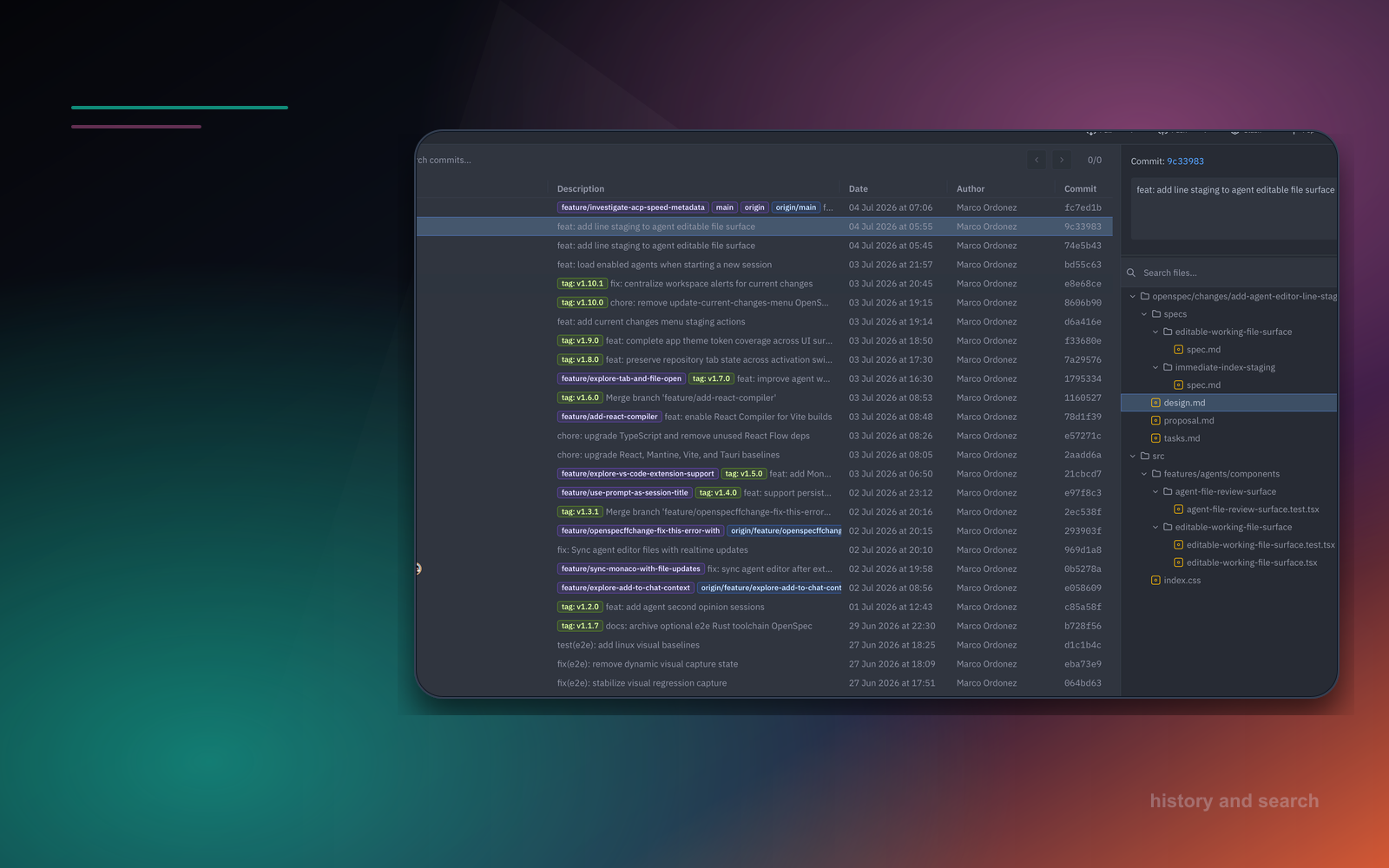
Task: Select design.md in the file tree
Action: point(1229,403)
